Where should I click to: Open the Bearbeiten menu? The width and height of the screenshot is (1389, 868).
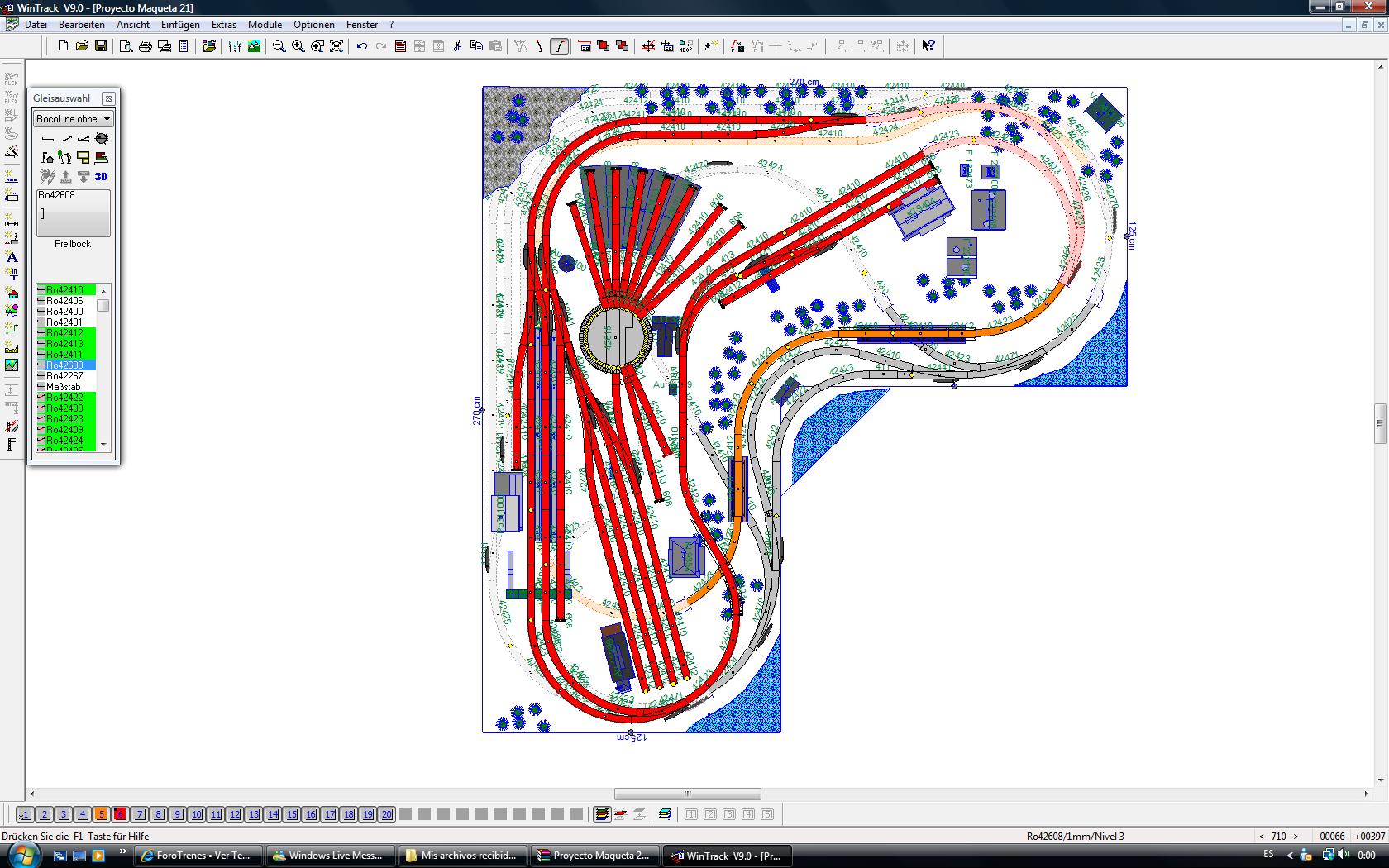(x=81, y=25)
